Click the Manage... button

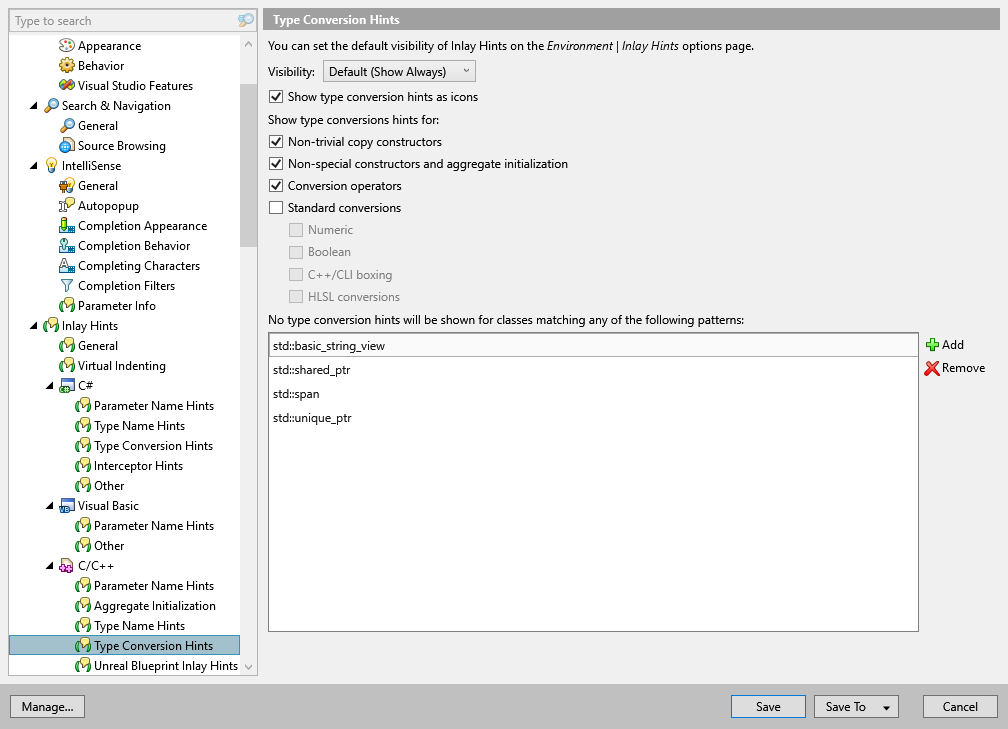pos(48,706)
